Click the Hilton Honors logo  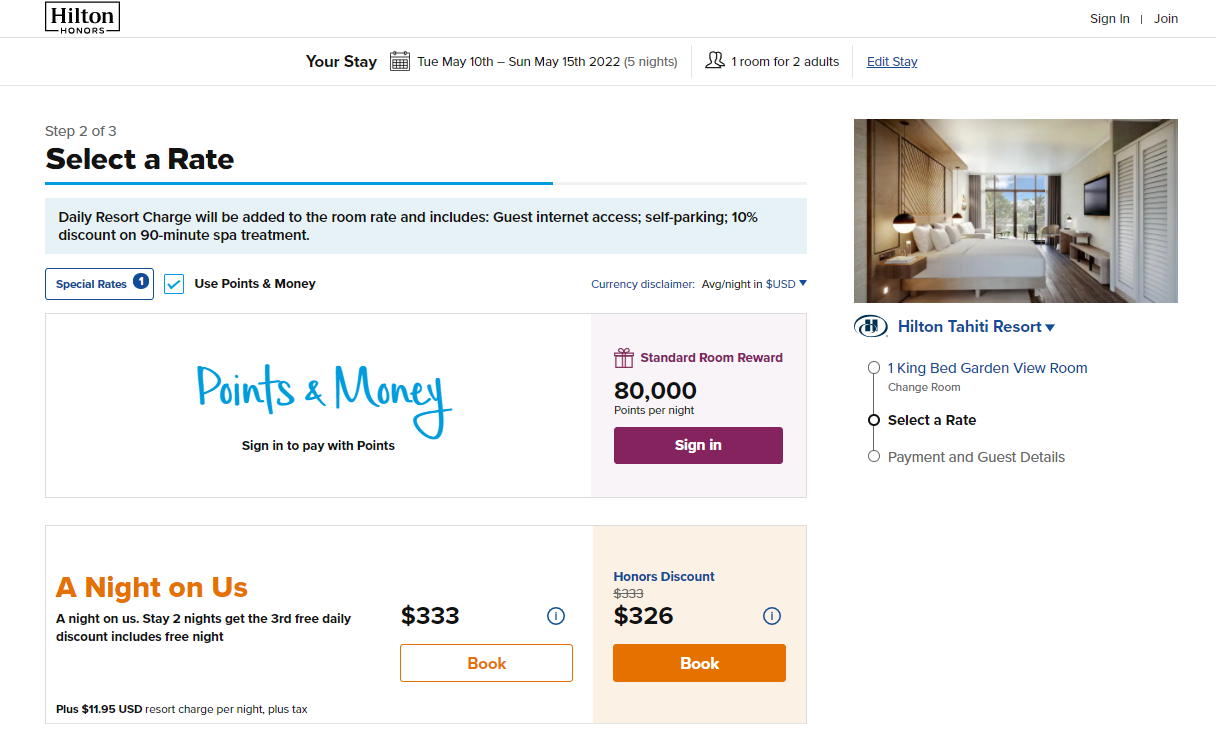tap(82, 17)
